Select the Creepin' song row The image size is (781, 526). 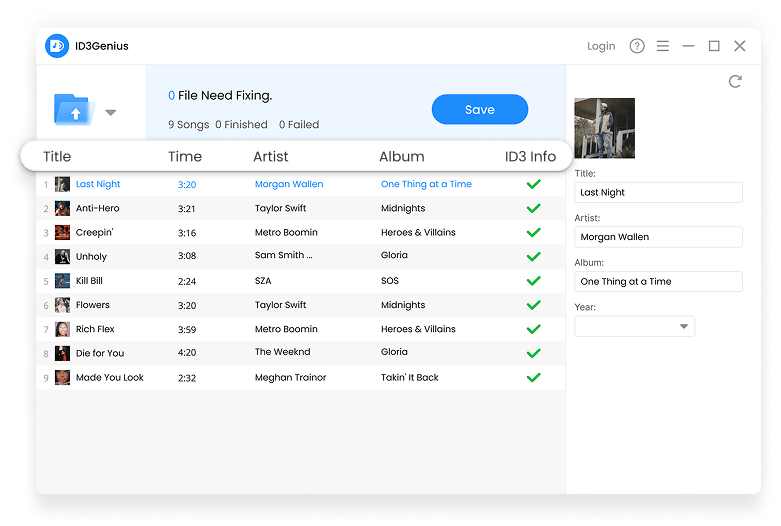click(x=301, y=233)
